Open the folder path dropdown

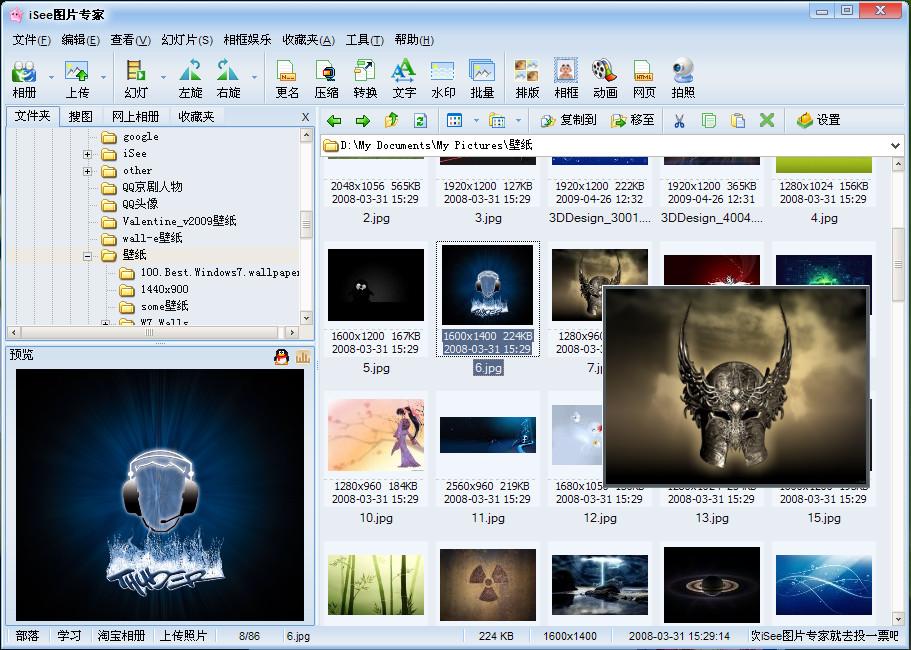[x=894, y=146]
